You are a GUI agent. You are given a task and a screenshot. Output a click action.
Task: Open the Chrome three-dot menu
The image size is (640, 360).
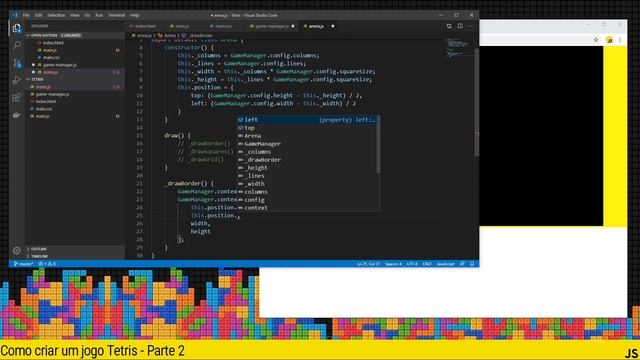pos(620,40)
